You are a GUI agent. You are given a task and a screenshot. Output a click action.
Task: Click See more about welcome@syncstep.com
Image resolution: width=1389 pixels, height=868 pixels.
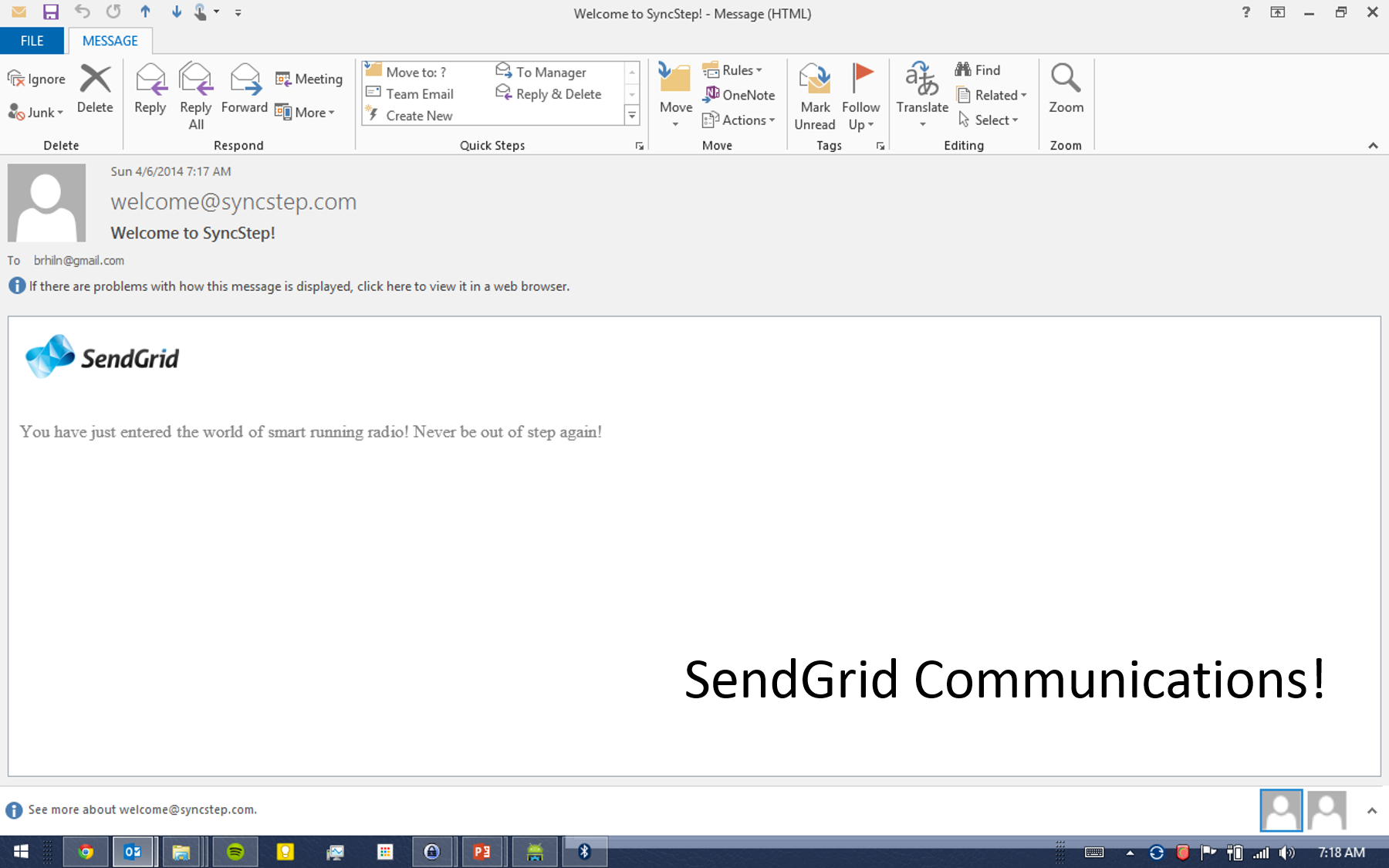[x=142, y=809]
